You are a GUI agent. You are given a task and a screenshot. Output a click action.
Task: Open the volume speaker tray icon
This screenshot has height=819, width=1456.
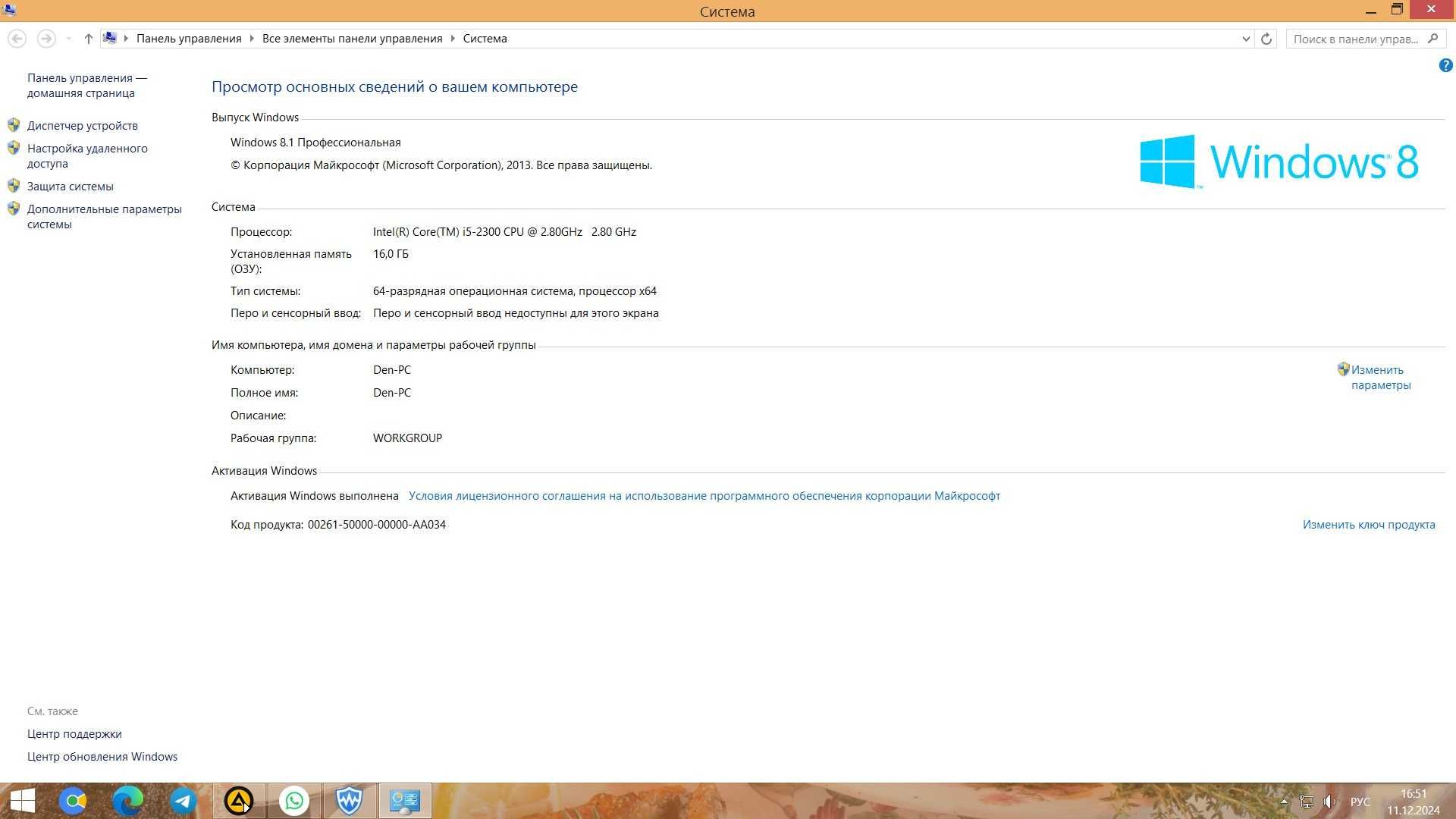pos(1330,802)
